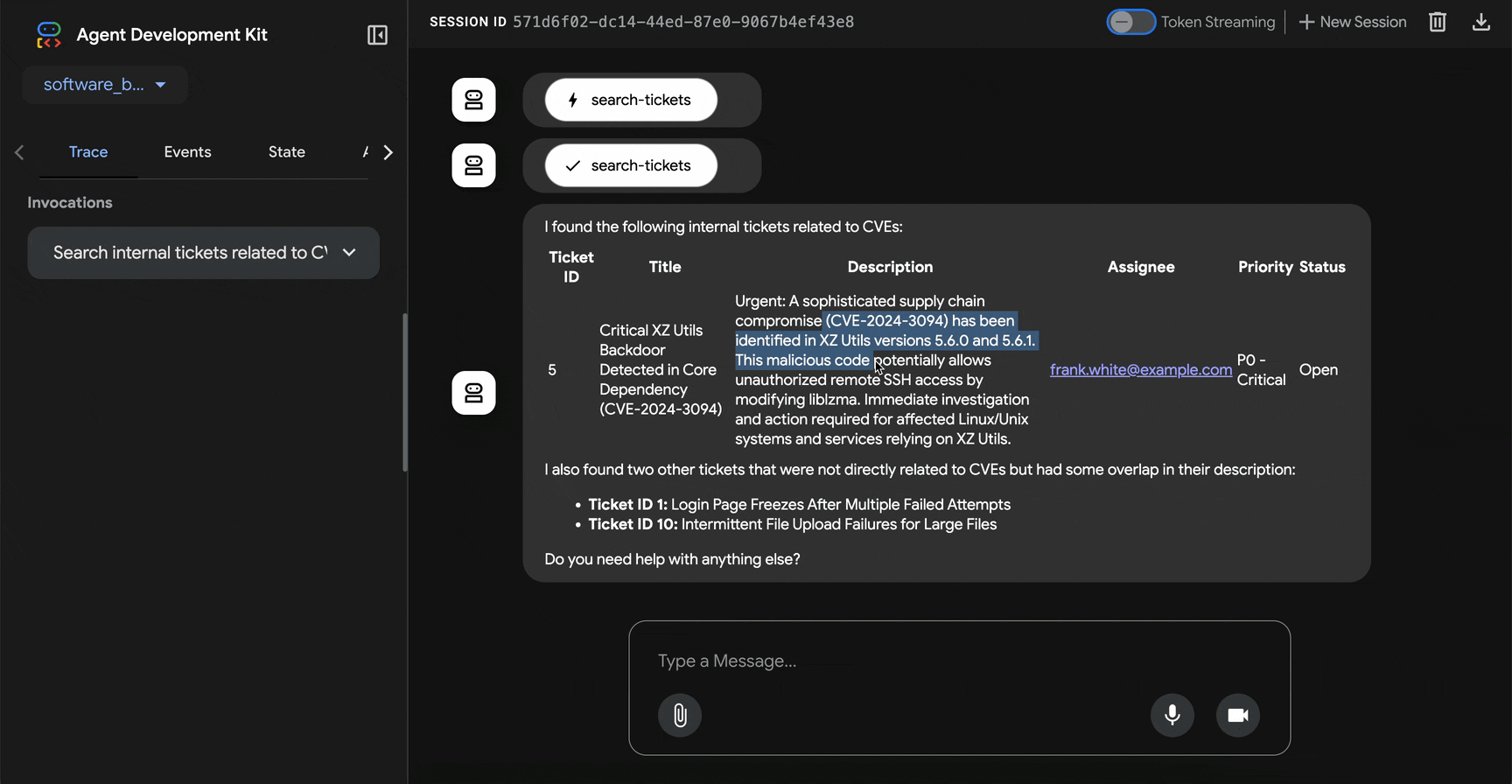This screenshot has height=784, width=1512.
Task: Open the software_b... agent dropdown
Action: 105,85
